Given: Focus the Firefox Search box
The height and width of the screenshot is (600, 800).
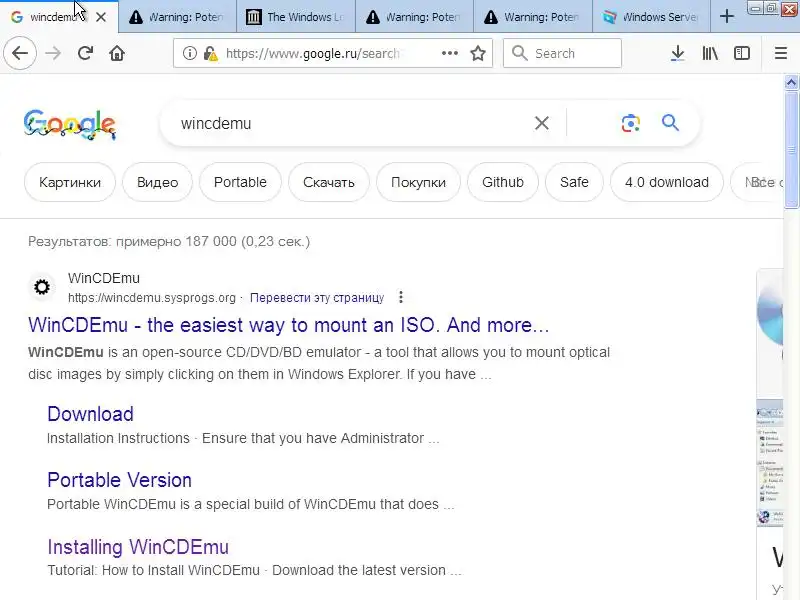Looking at the screenshot, I should click(562, 53).
